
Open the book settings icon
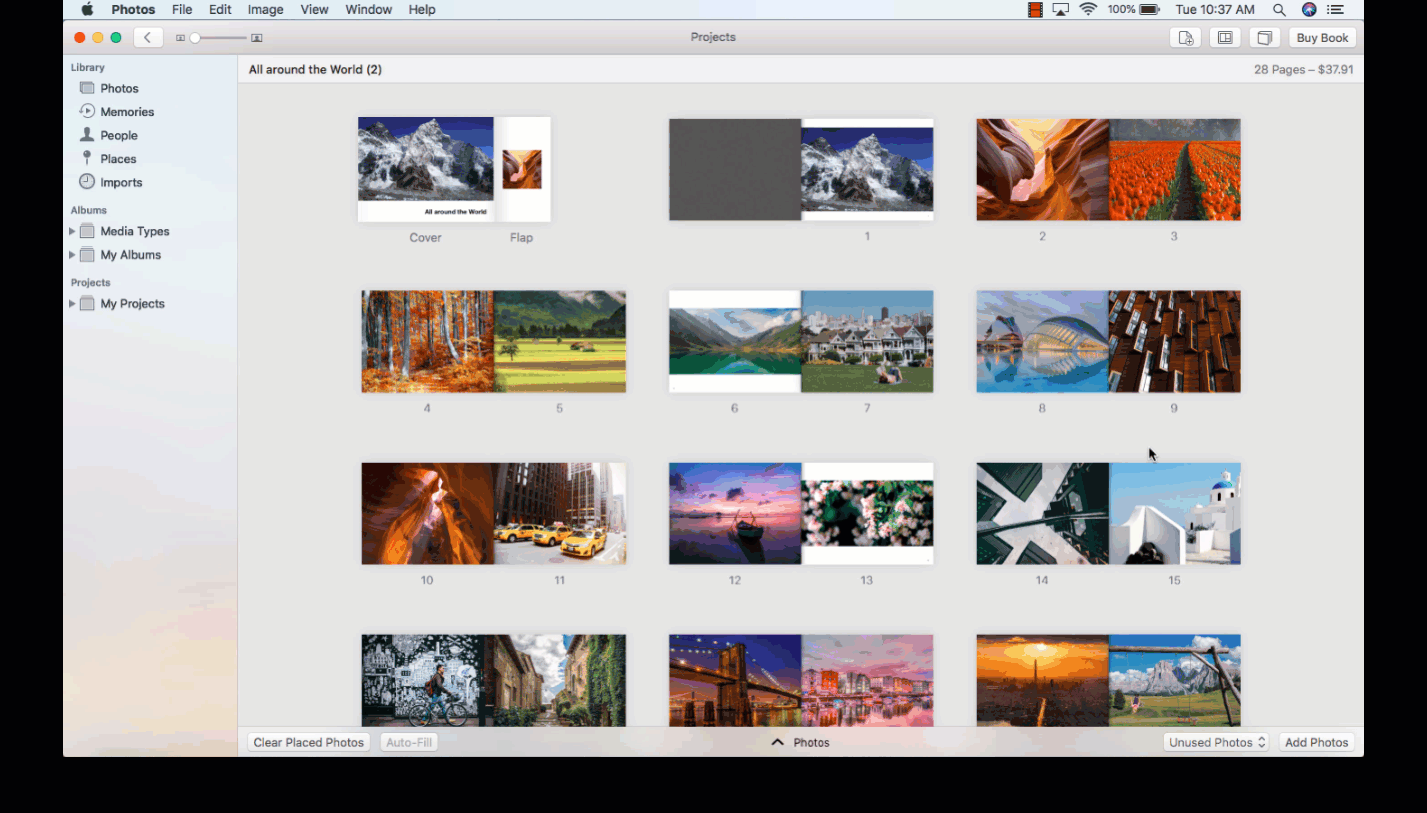pos(1265,38)
